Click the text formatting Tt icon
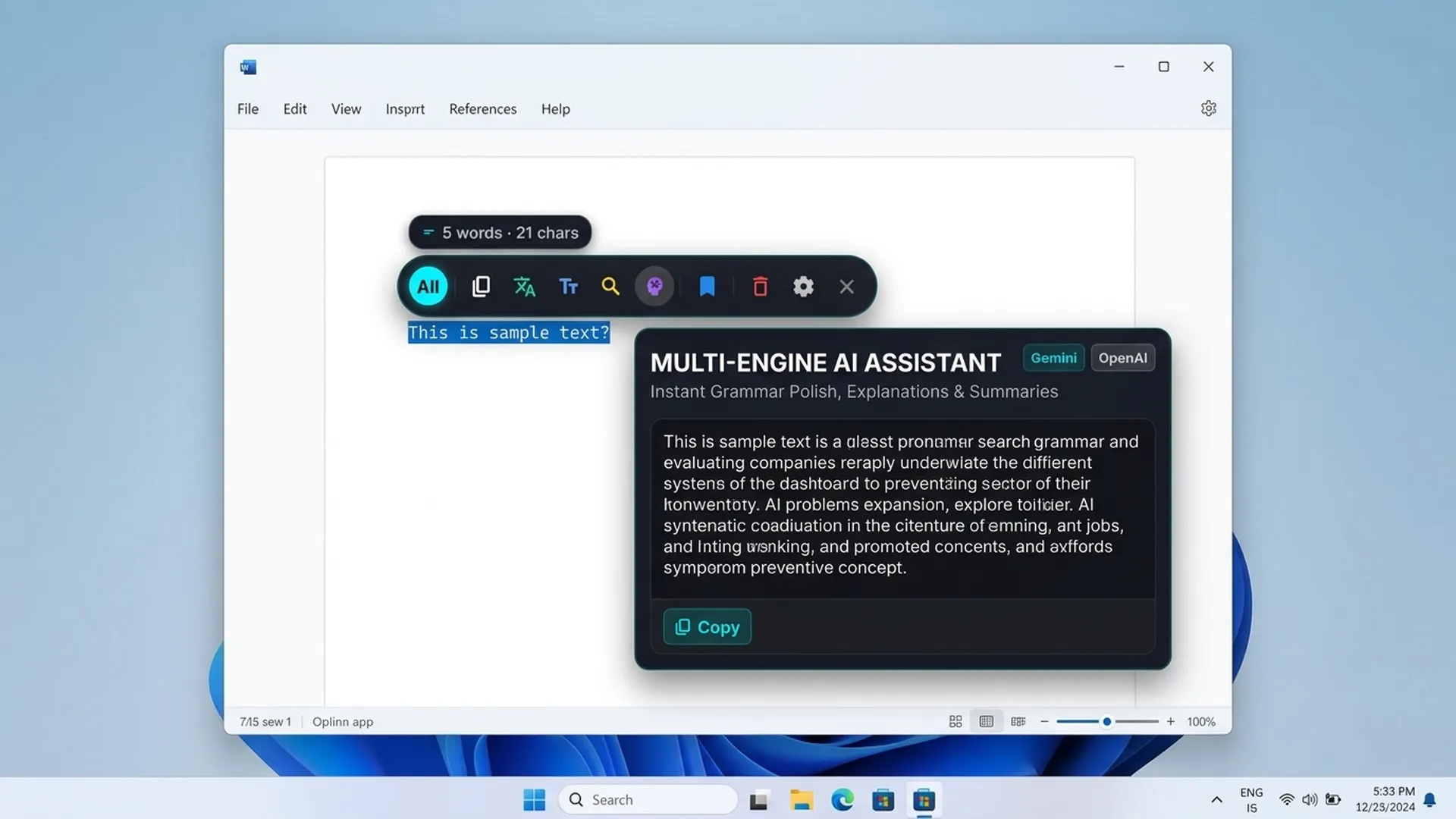This screenshot has width=1456, height=819. click(568, 287)
